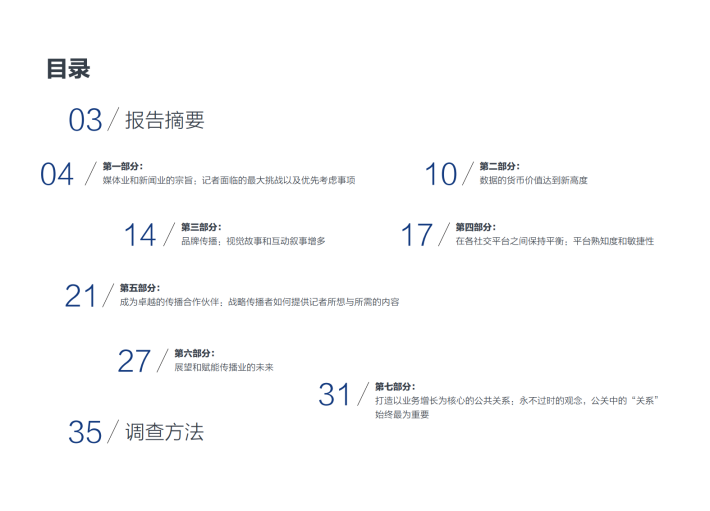Open page number 03 entry

tap(85, 120)
